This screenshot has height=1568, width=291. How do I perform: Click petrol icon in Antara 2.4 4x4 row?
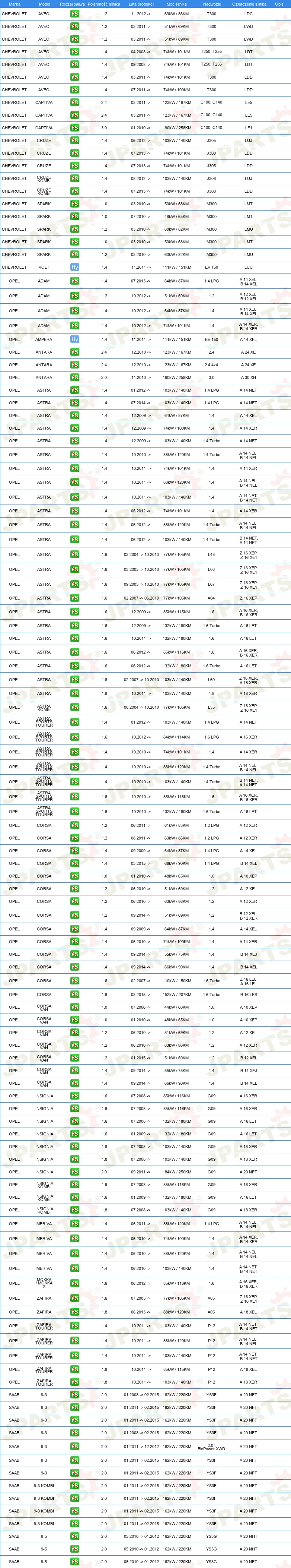click(74, 364)
